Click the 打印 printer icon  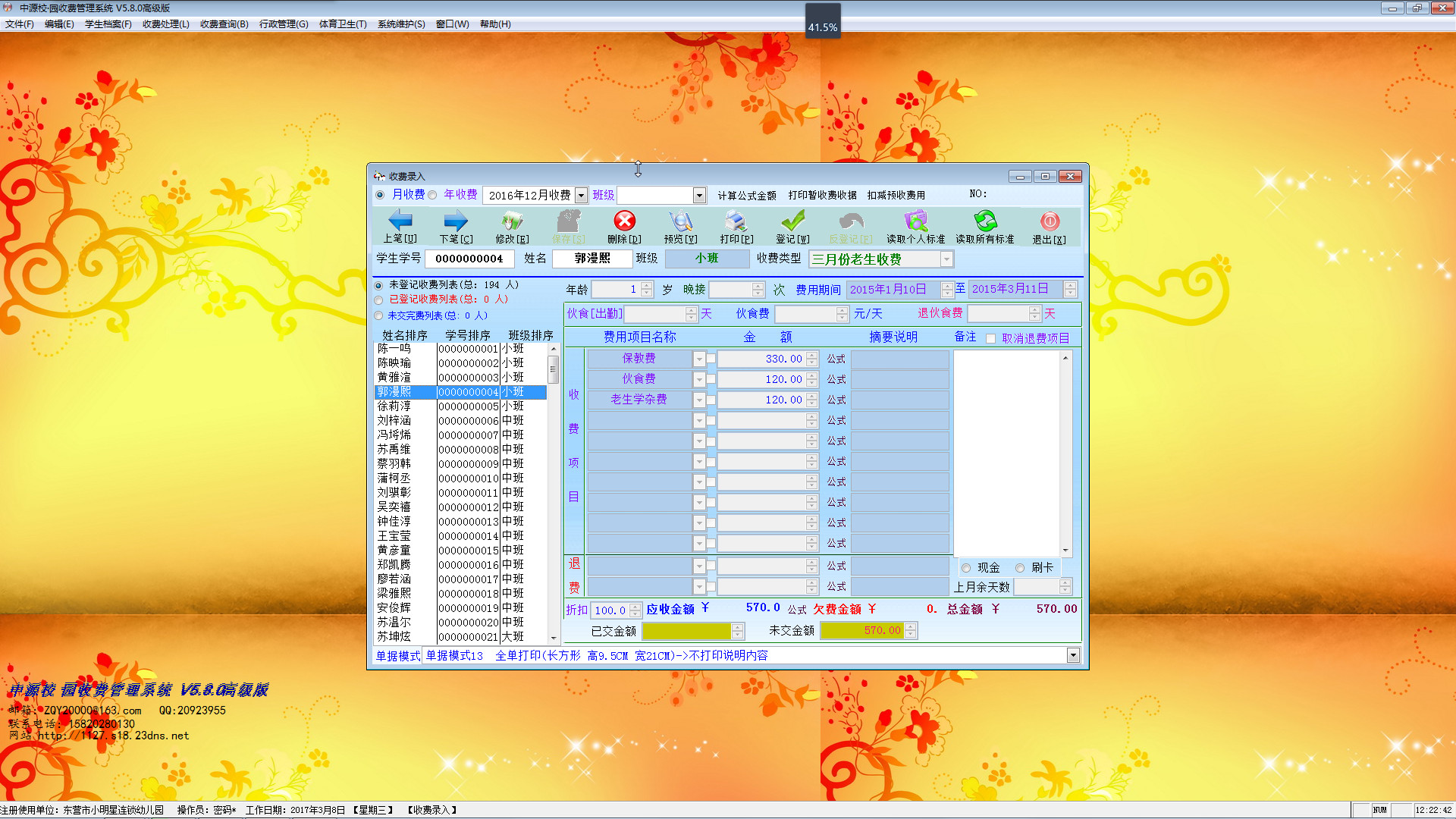736,221
